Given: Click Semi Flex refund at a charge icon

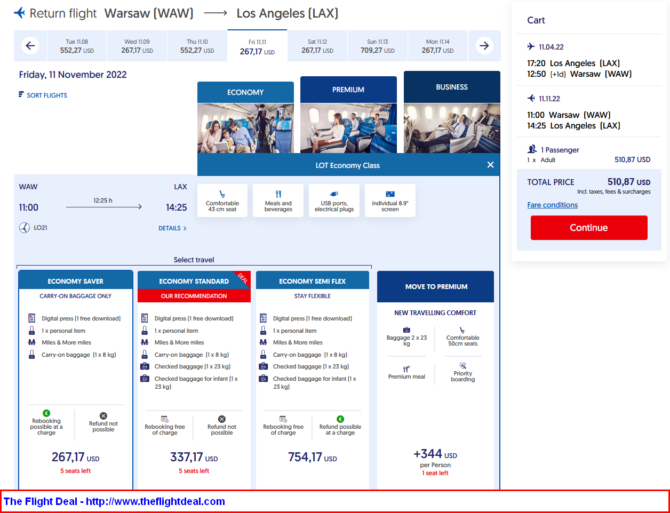Looking at the screenshot, I should click(340, 419).
